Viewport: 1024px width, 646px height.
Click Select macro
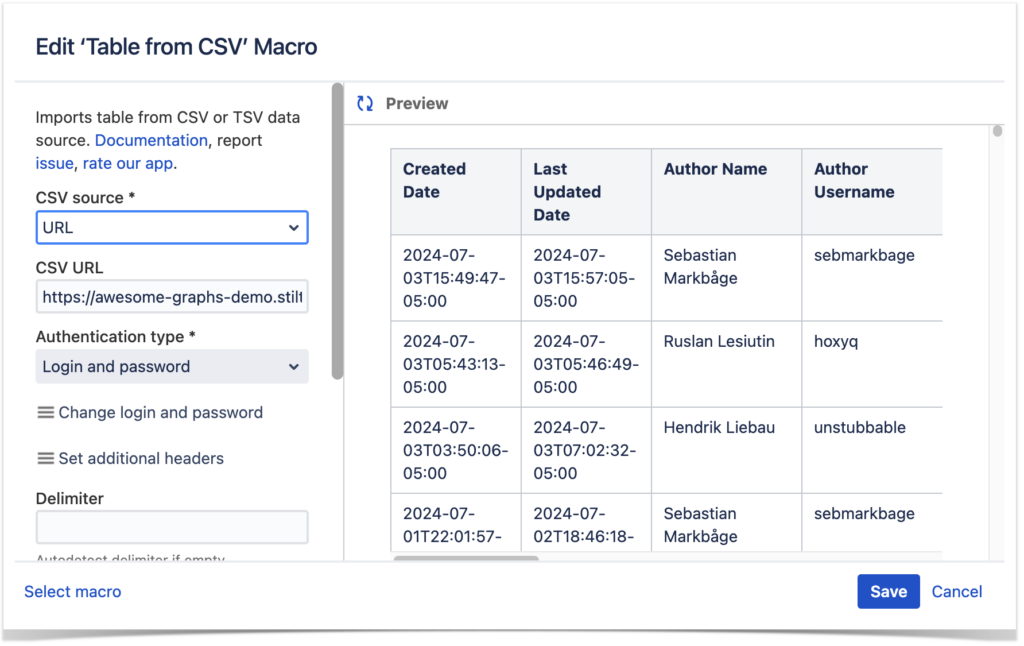click(72, 591)
